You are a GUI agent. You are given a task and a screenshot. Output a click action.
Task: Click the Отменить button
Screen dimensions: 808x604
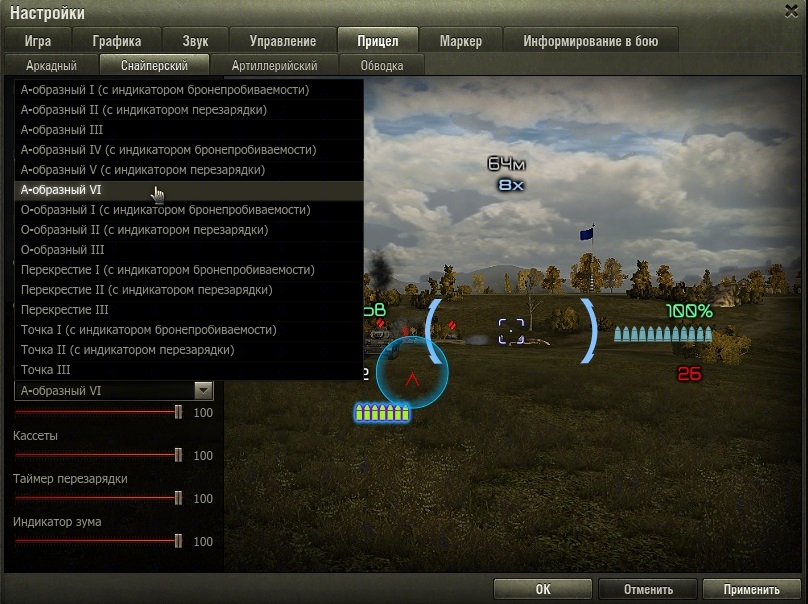point(648,589)
